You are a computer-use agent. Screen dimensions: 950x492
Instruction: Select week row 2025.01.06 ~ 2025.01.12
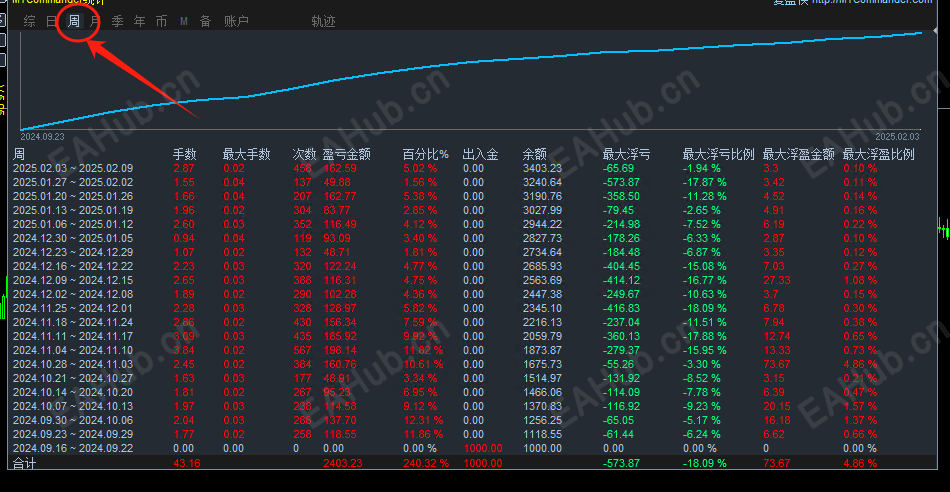(475, 224)
